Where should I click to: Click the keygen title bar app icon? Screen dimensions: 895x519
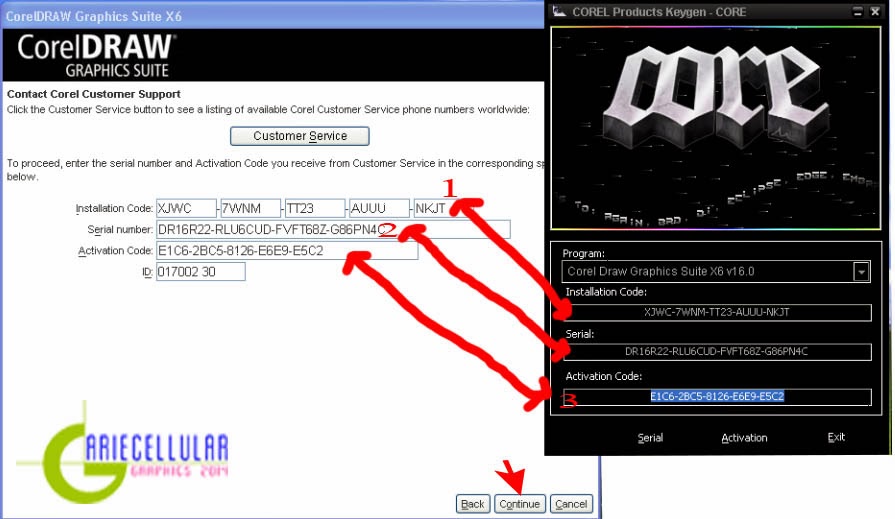coord(559,11)
